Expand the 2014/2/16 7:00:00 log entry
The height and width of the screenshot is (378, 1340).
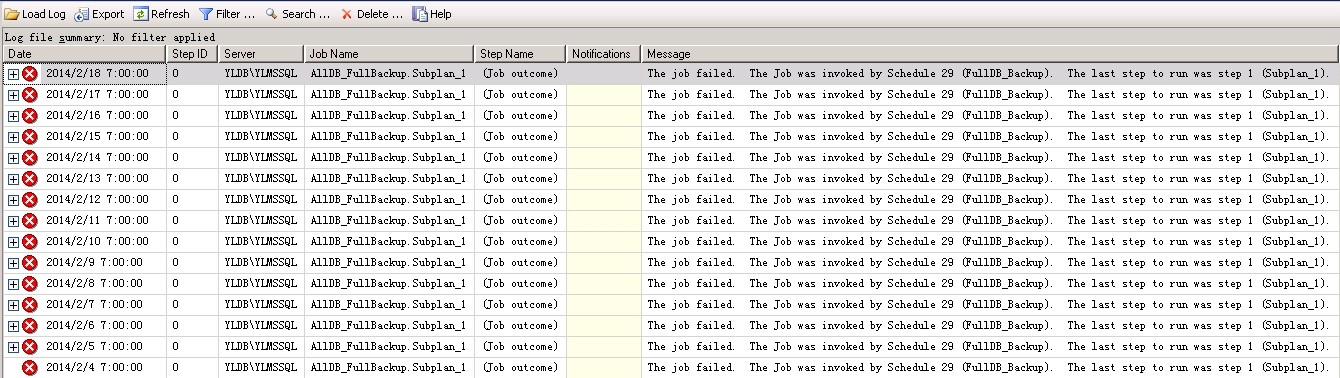coord(13,116)
